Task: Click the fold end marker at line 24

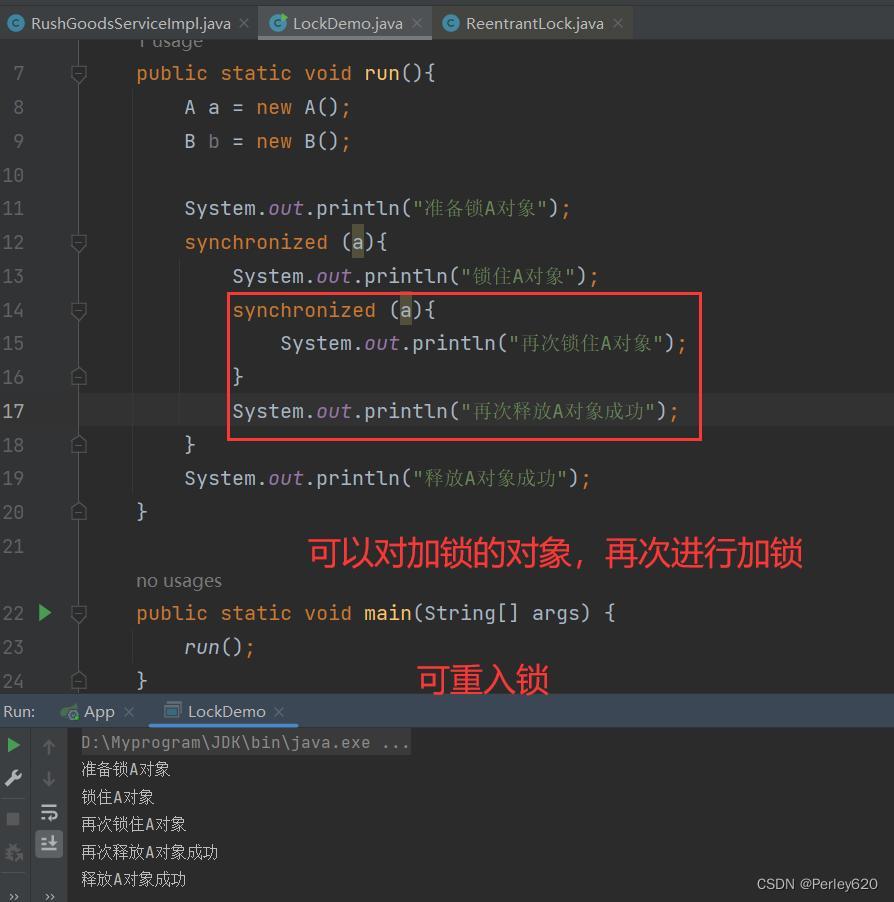Action: (x=79, y=681)
